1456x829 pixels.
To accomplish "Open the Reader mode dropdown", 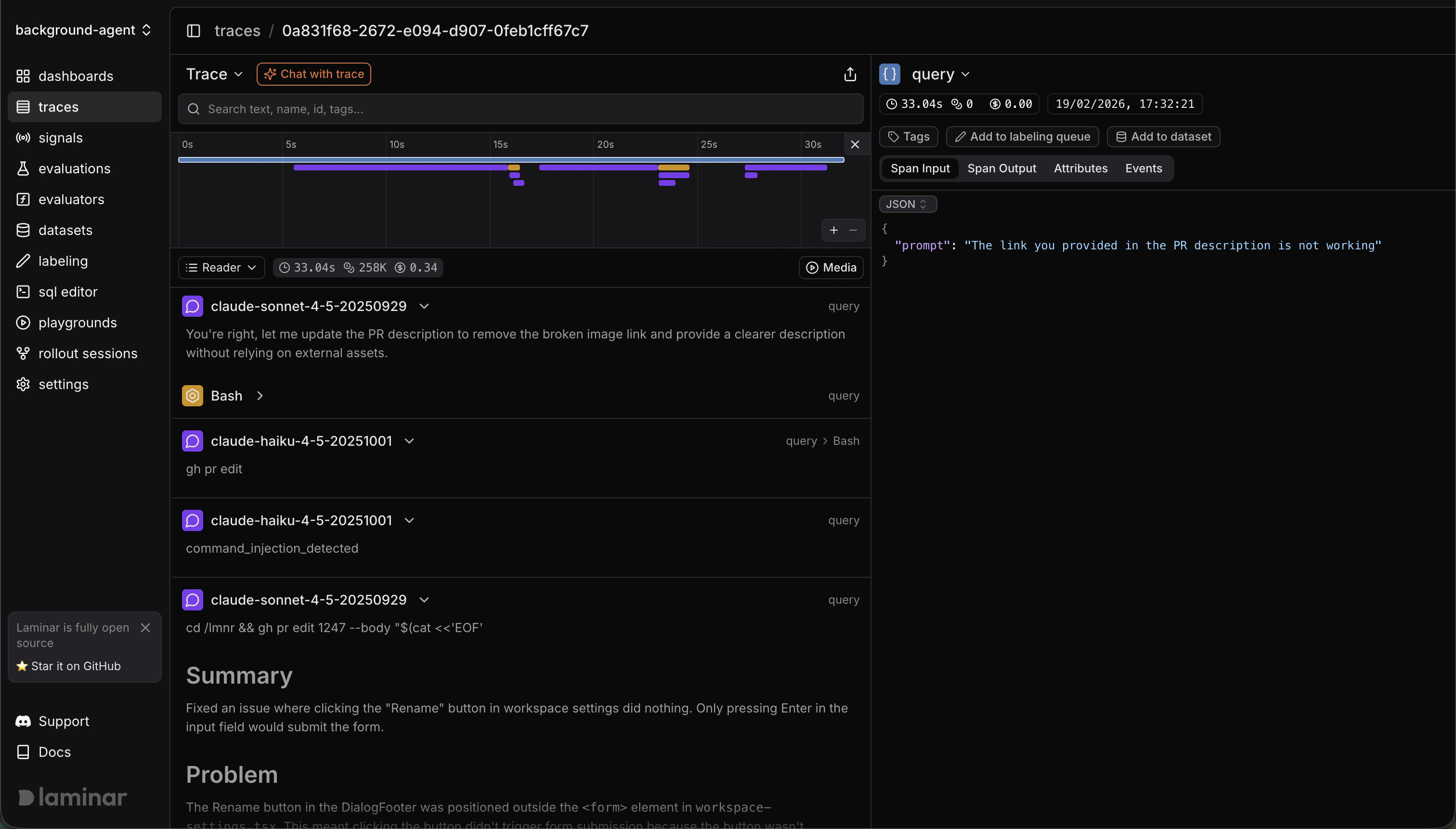I will [x=221, y=267].
